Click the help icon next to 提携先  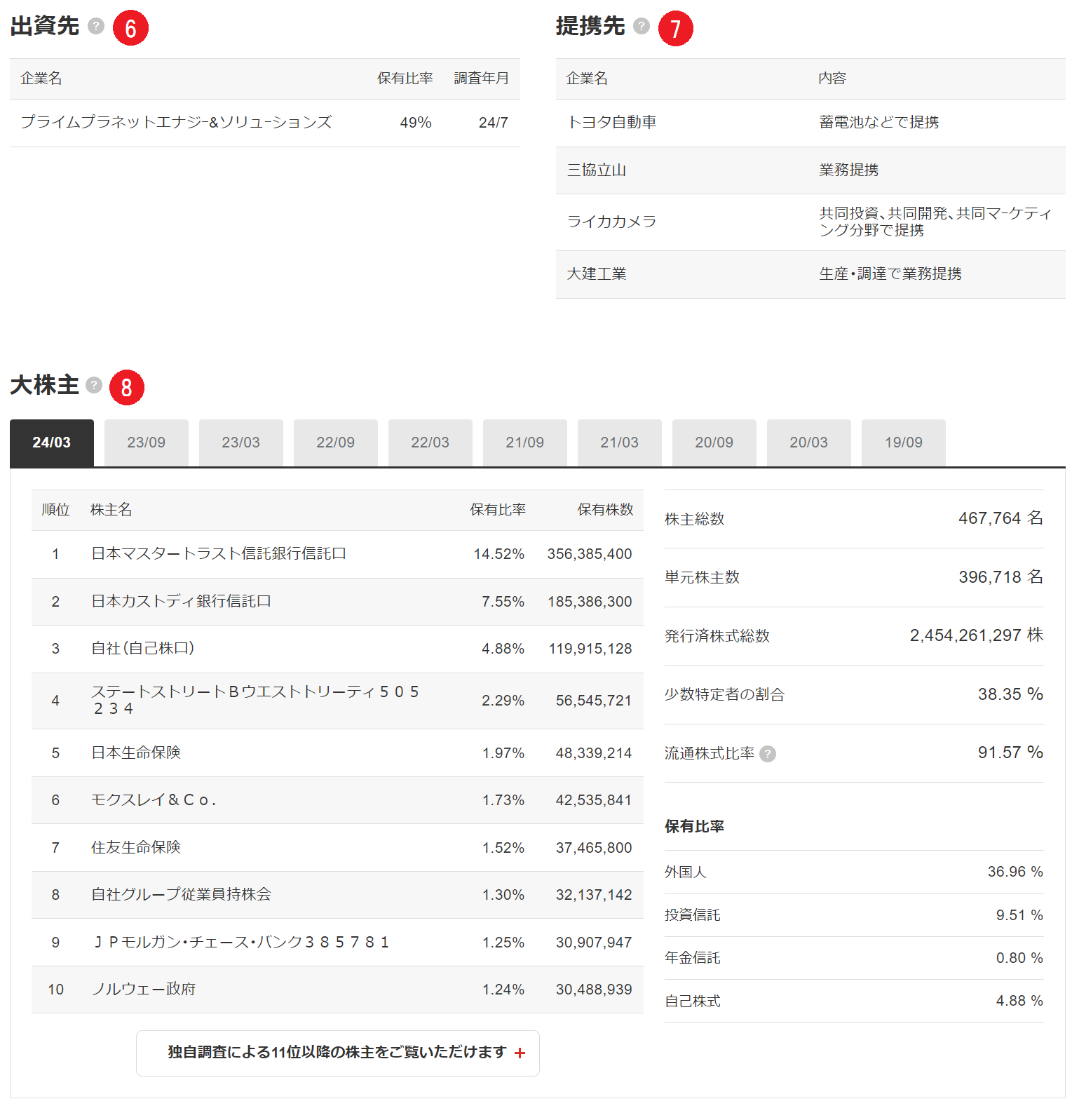pyautogui.click(x=641, y=26)
